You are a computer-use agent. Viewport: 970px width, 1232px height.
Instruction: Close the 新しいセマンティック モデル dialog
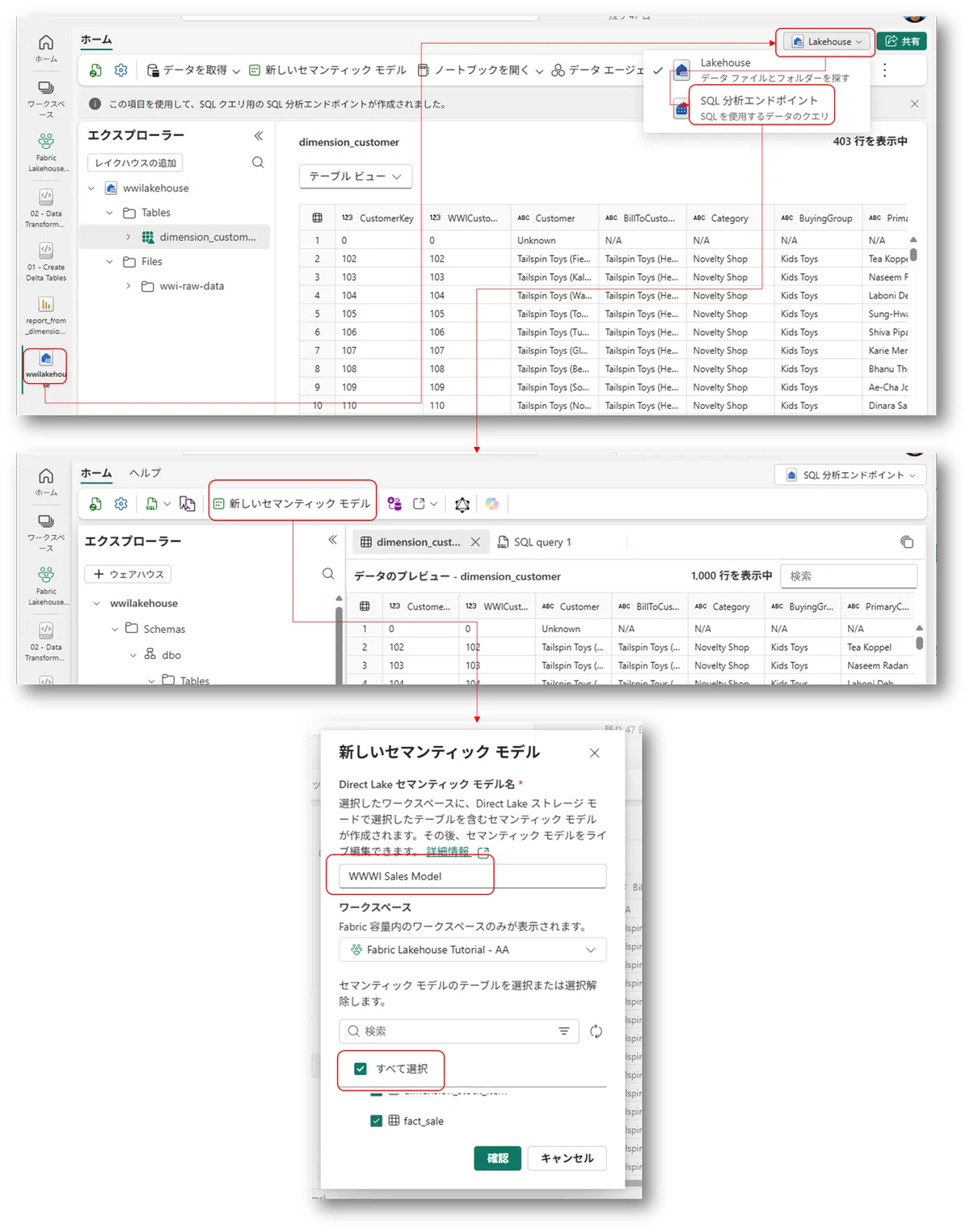tap(594, 753)
